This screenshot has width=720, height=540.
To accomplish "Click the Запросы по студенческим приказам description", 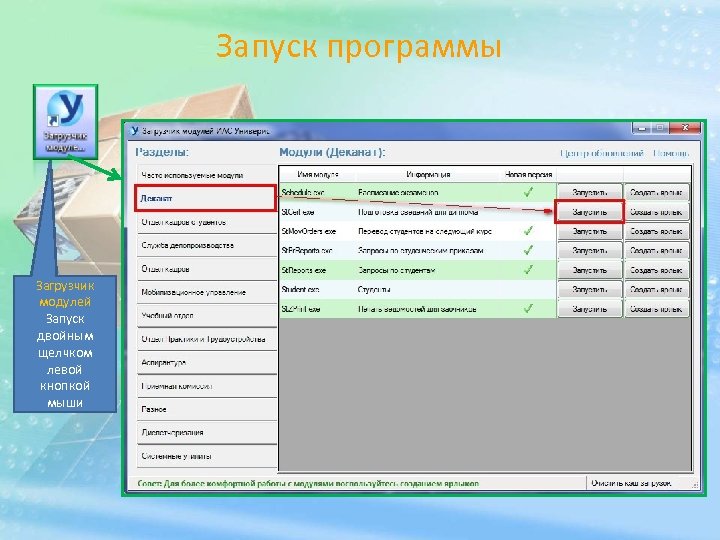I will tap(420, 251).
